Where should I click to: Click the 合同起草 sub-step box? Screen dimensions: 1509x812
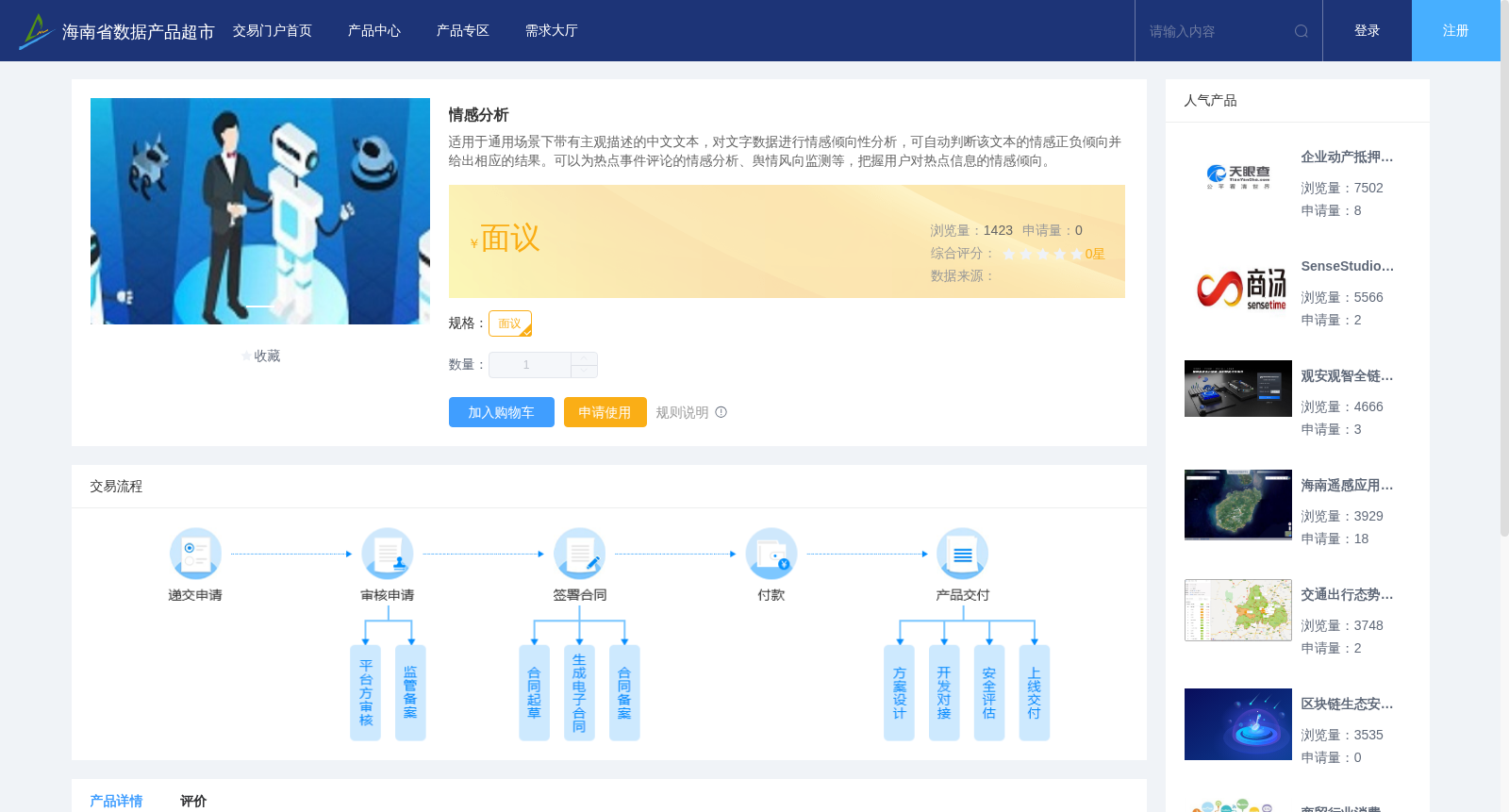pyautogui.click(x=534, y=693)
